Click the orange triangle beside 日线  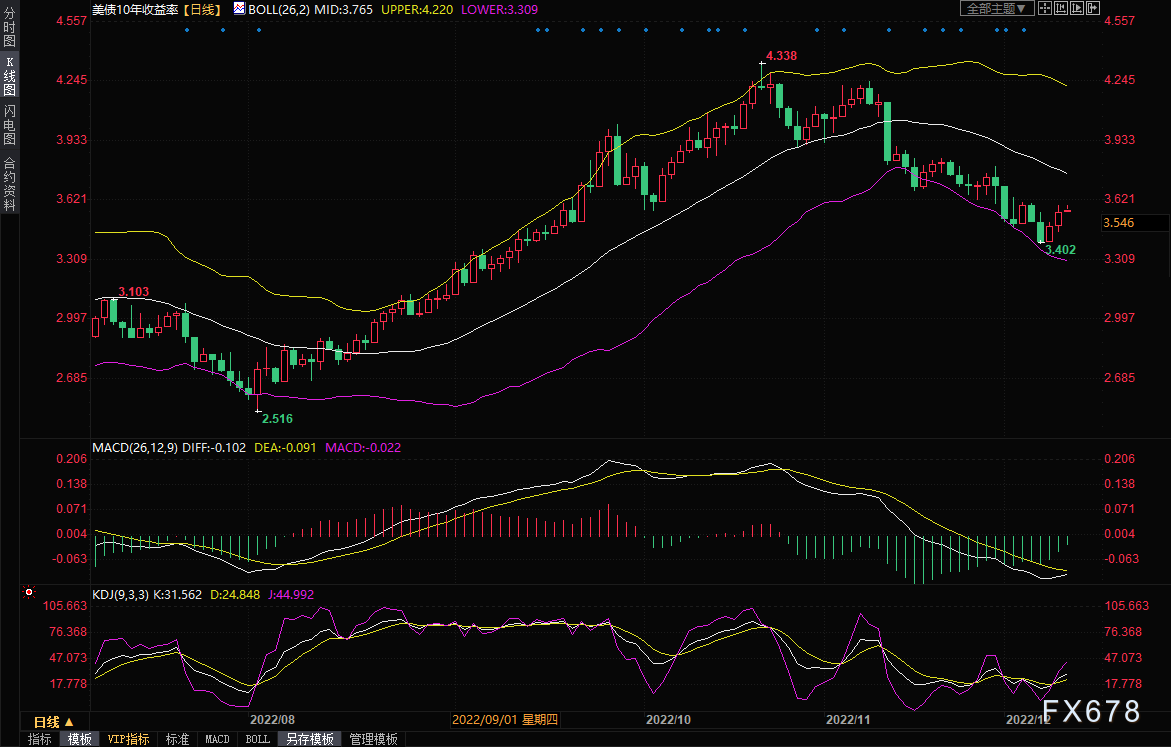click(x=69, y=721)
